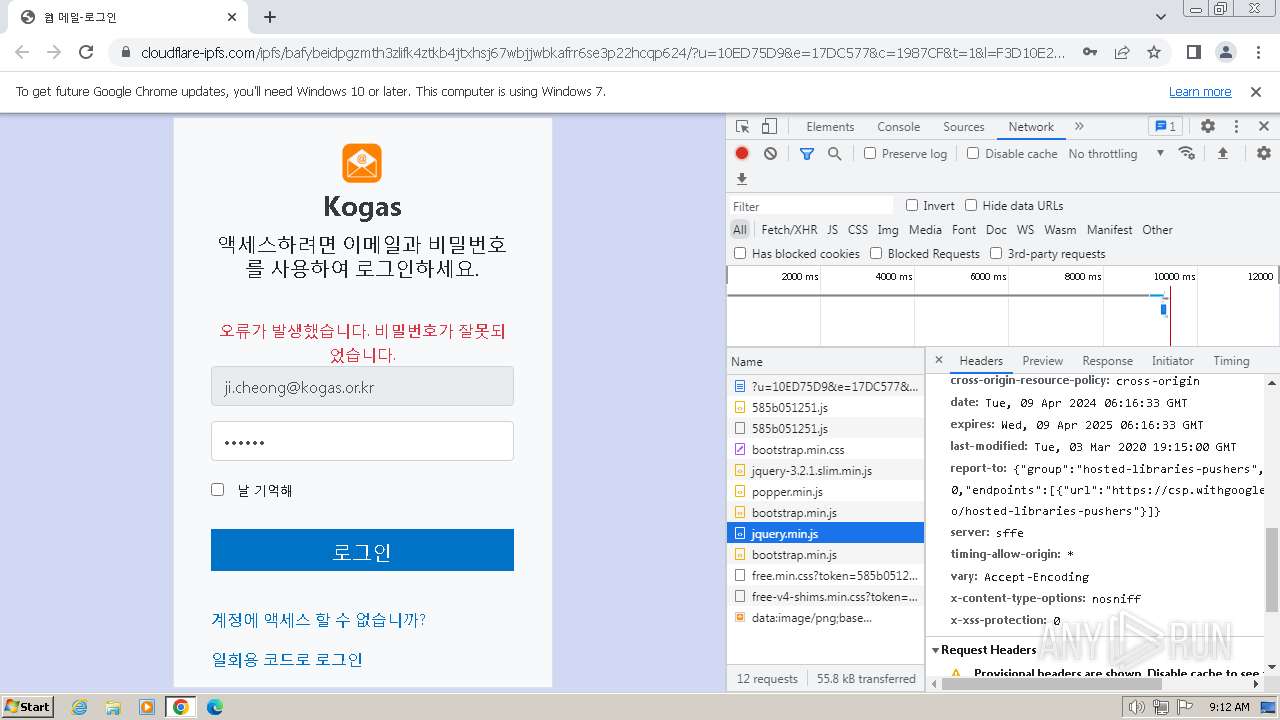This screenshot has width=1280, height=720.
Task: Check Hide data URLs checkbox
Action: click(971, 205)
